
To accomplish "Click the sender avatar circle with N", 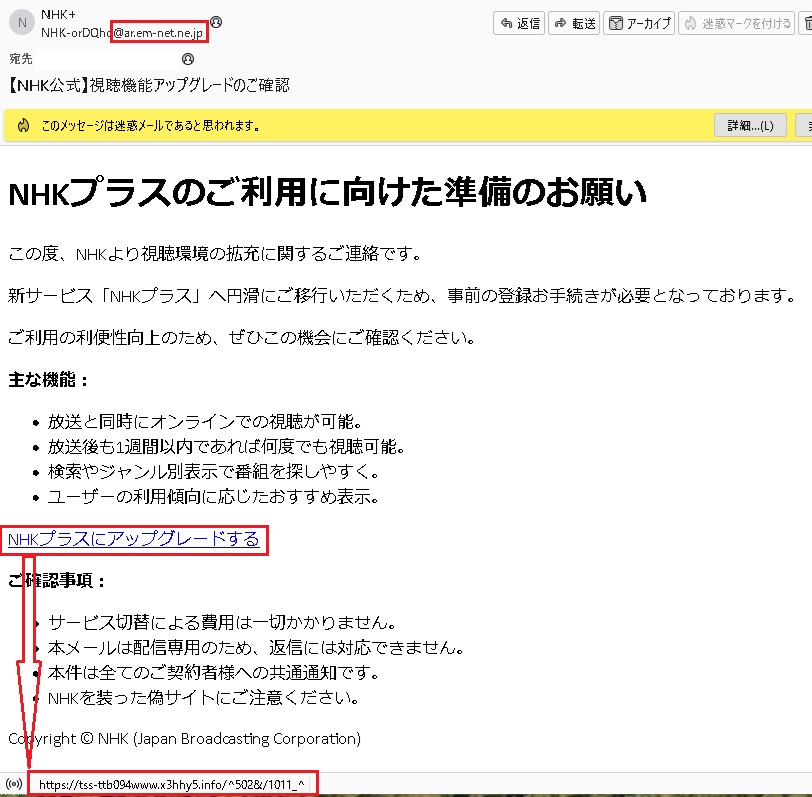I will (x=22, y=23).
